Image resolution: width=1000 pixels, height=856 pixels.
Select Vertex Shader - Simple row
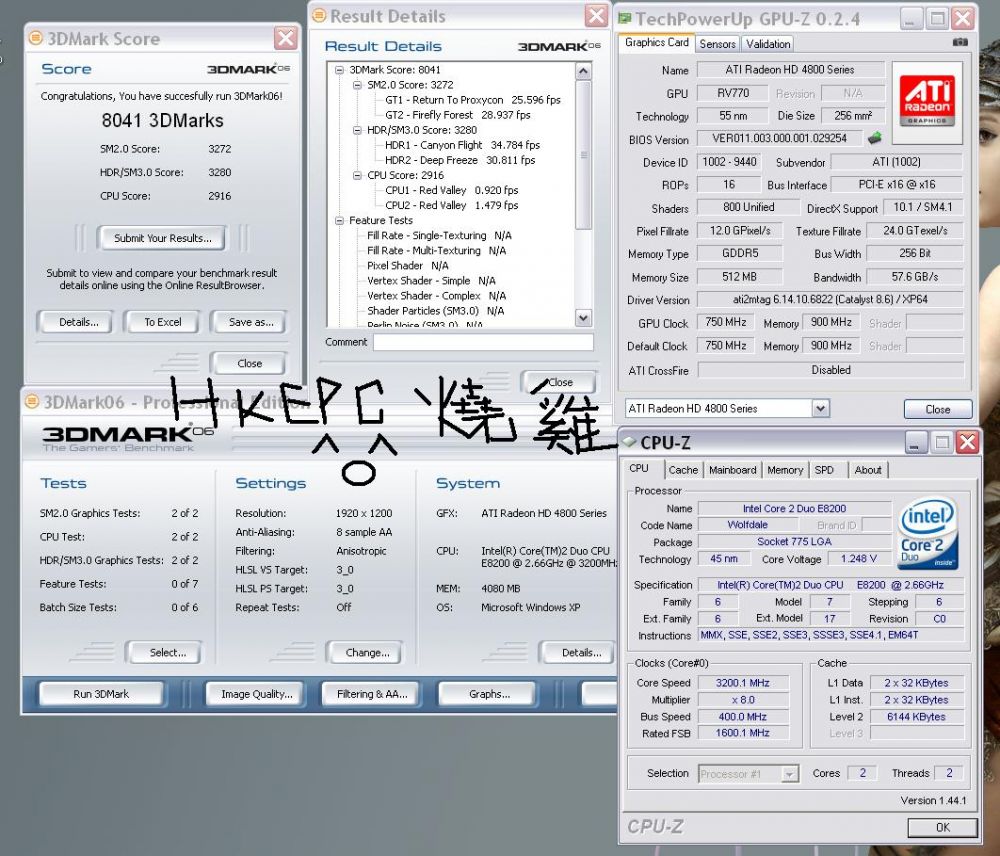pyautogui.click(x=431, y=281)
